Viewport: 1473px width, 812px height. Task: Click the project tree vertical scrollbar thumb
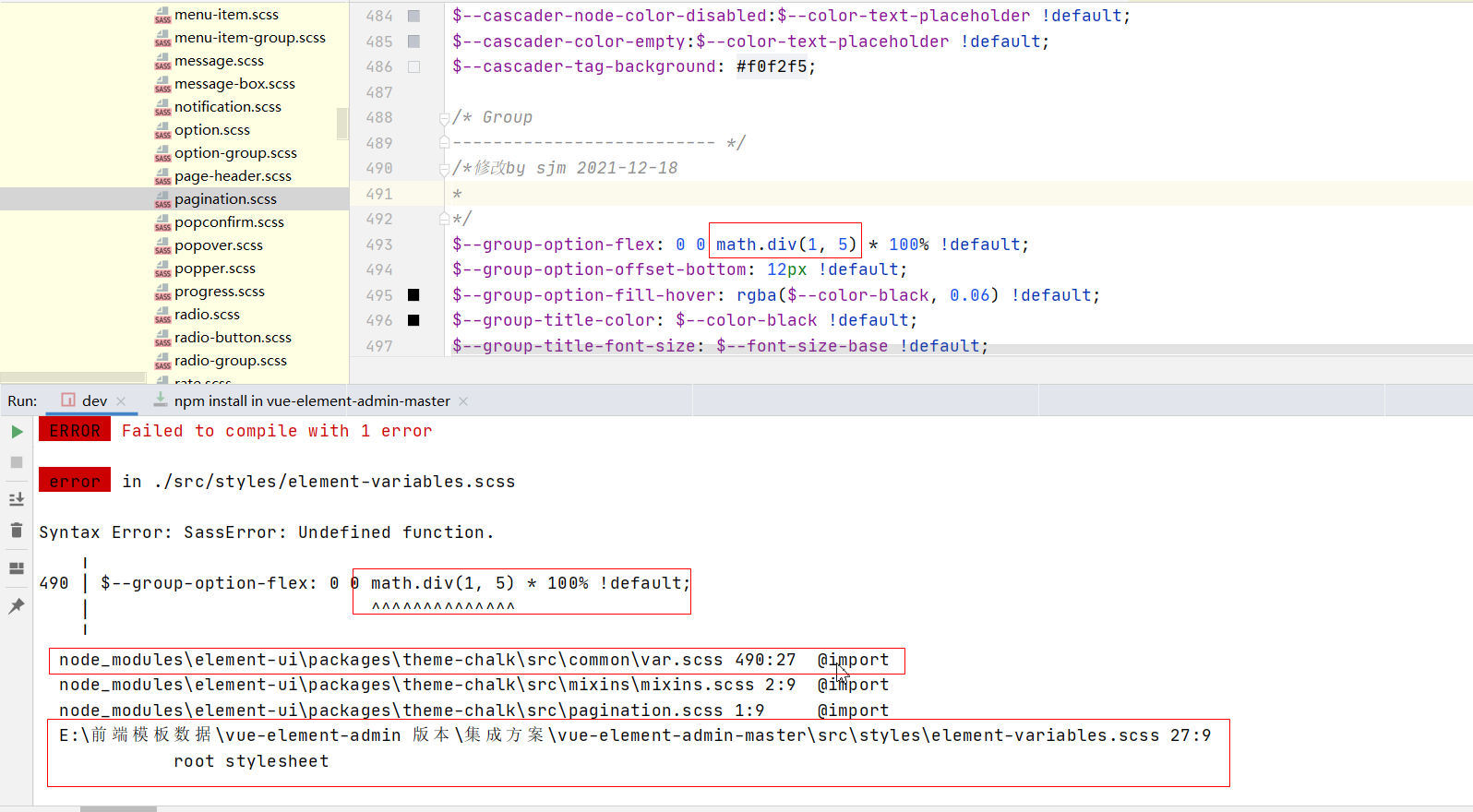342,124
